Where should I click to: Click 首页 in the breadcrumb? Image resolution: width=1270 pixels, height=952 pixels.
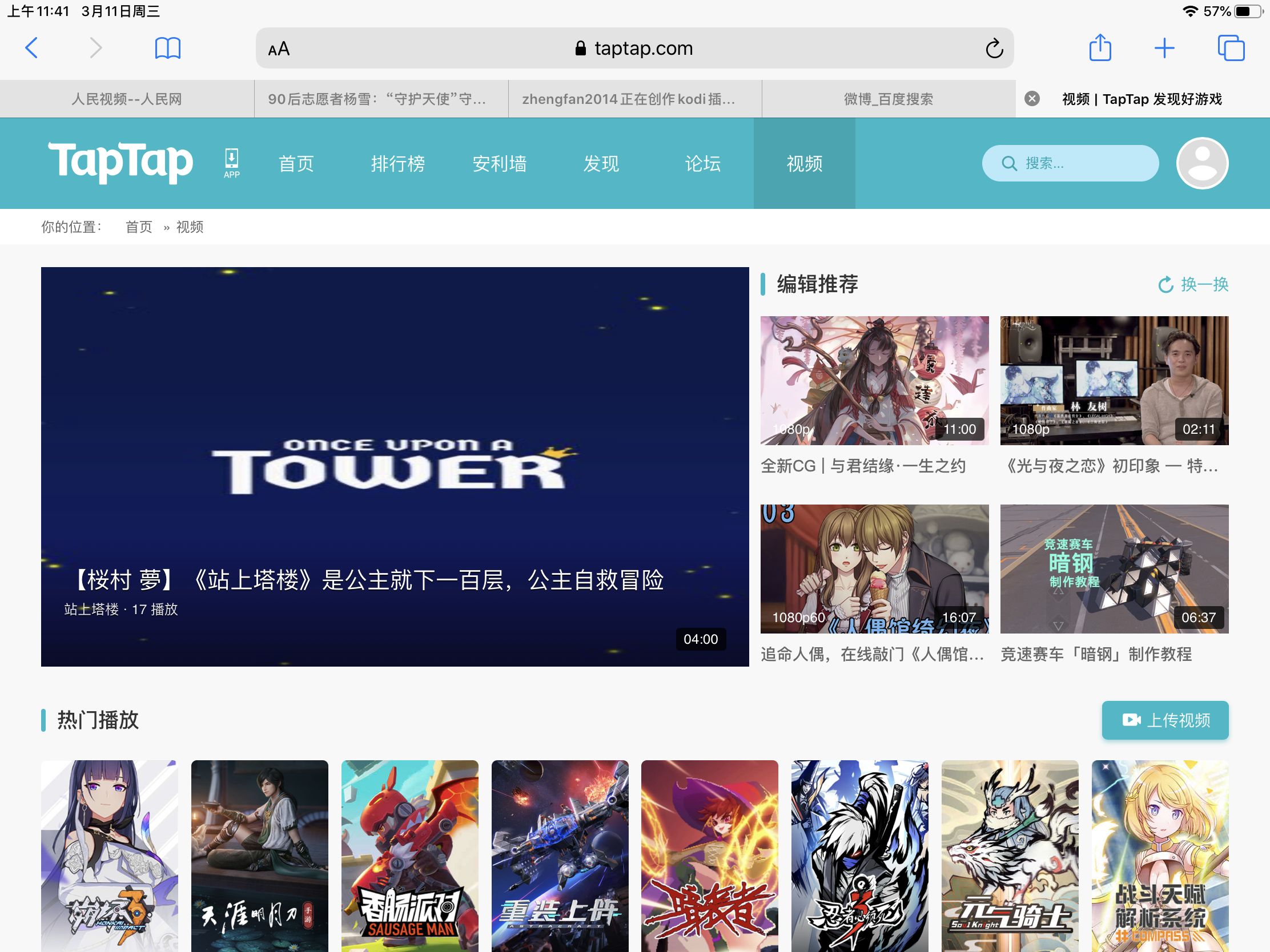click(139, 227)
